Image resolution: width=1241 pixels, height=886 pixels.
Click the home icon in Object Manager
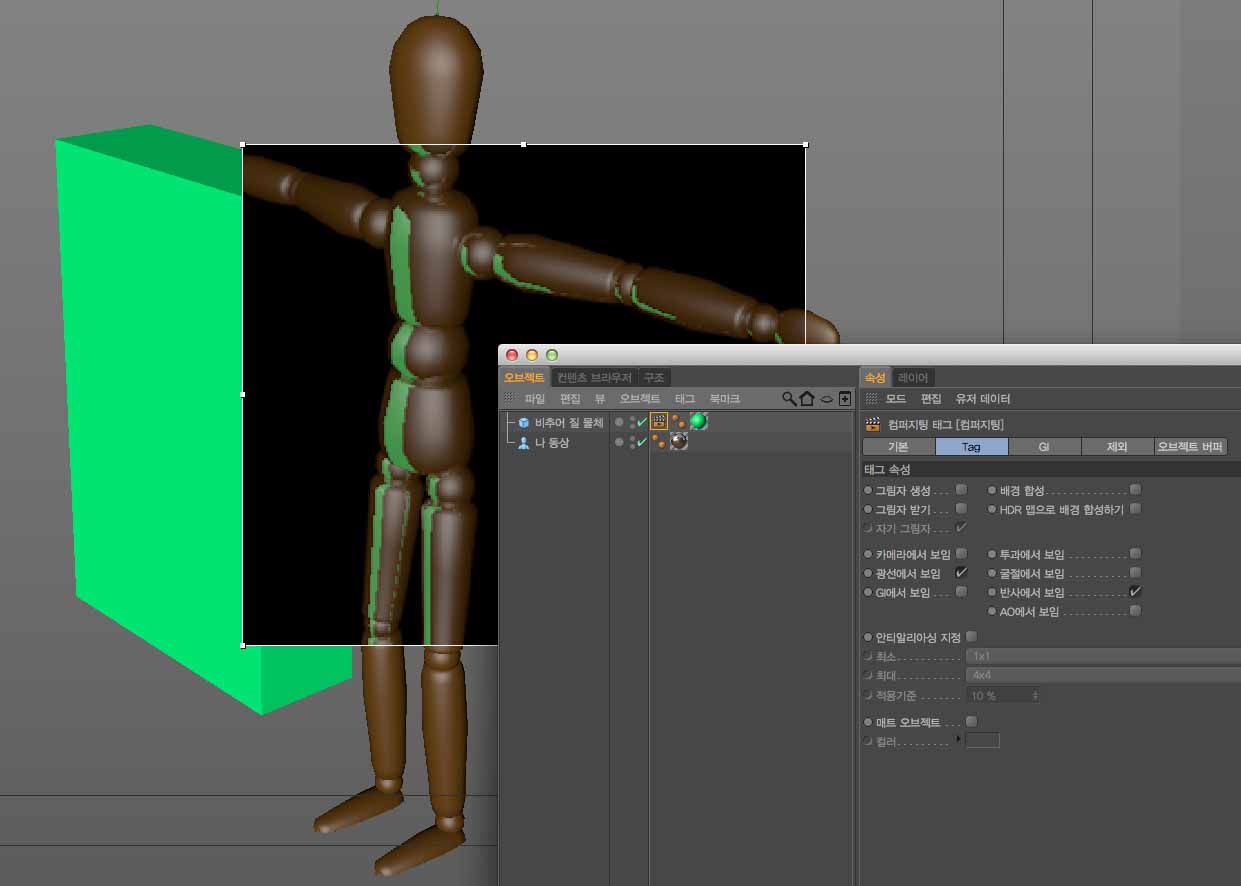[807, 399]
